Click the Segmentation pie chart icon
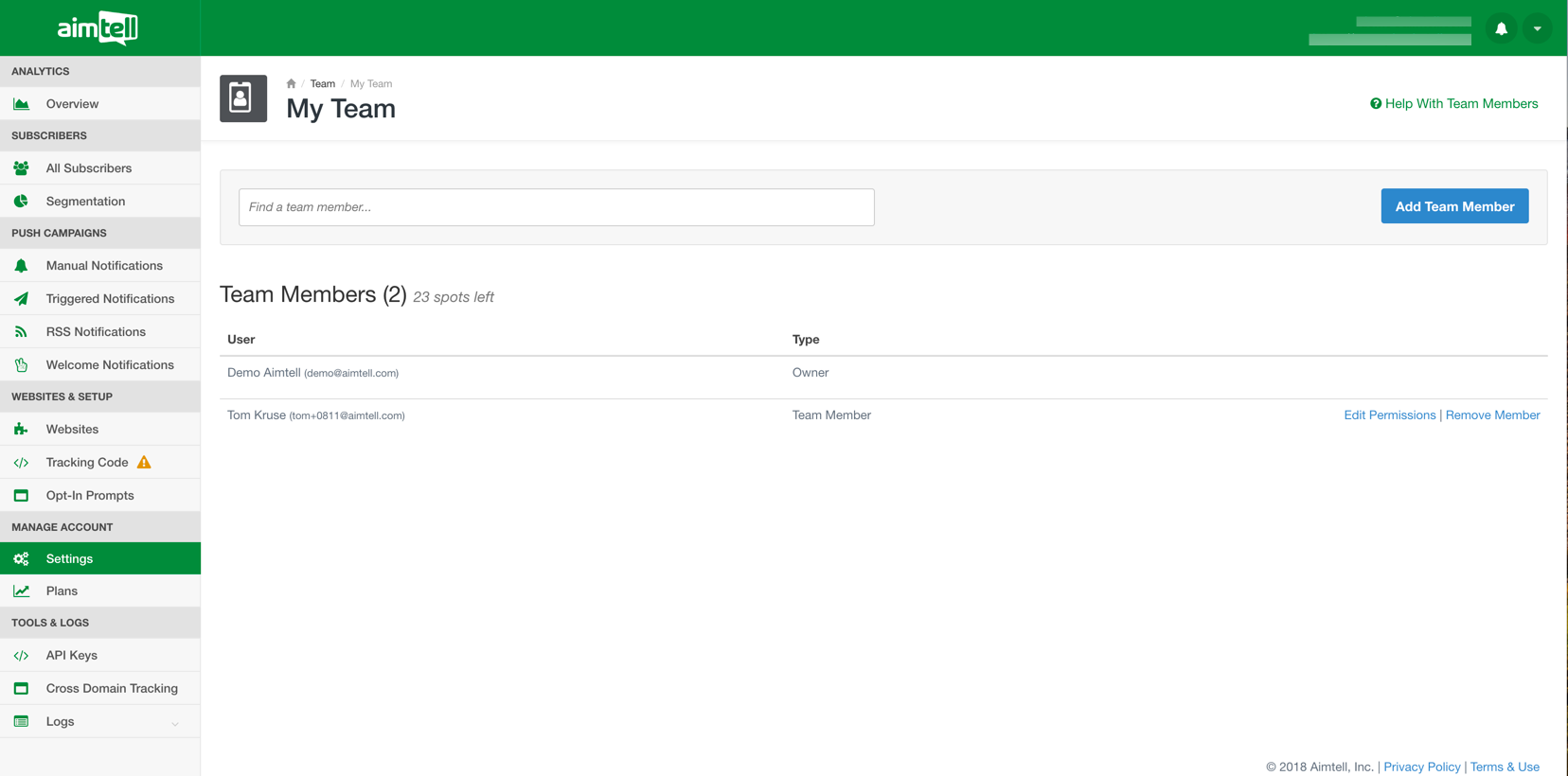This screenshot has height=776, width=1568. click(21, 202)
